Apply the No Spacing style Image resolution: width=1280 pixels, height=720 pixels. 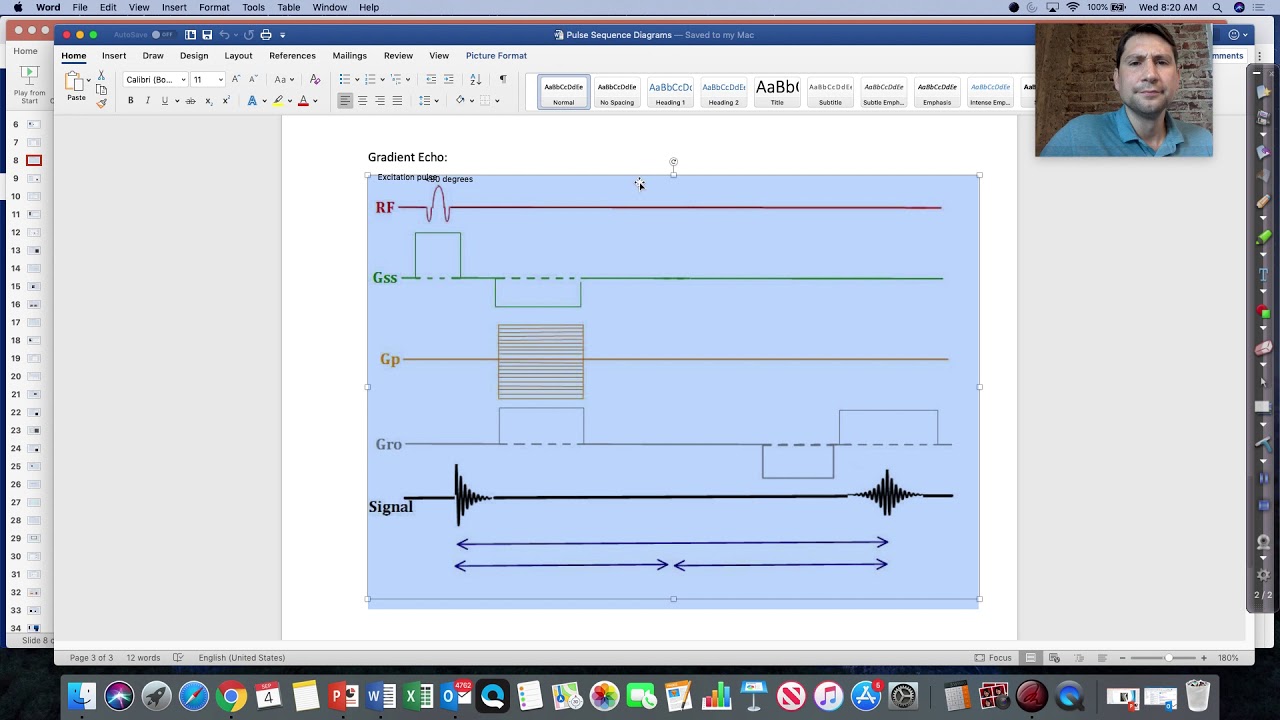pos(617,92)
